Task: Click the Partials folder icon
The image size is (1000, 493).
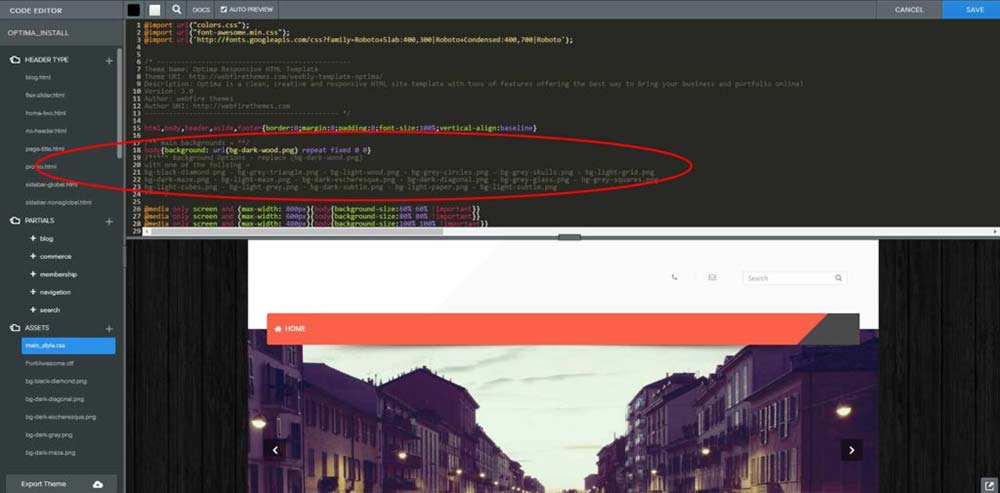Action: 15,221
